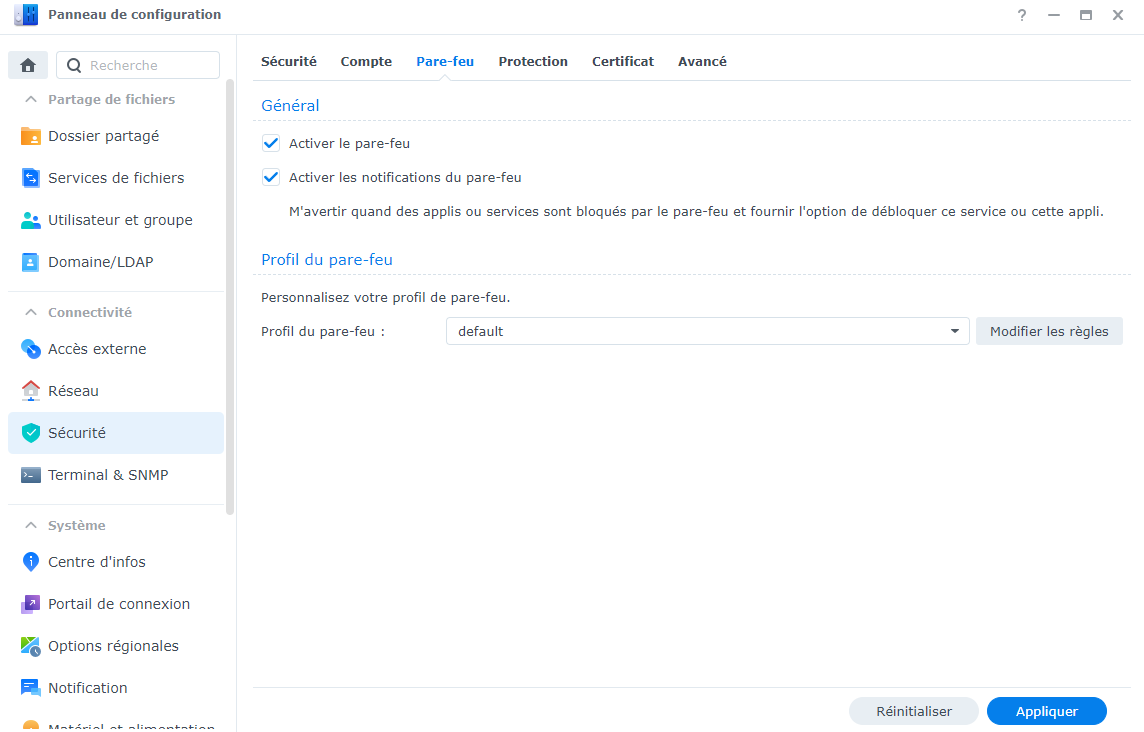The width and height of the screenshot is (1144, 732).
Task: Switch to the Protection tab
Action: (533, 61)
